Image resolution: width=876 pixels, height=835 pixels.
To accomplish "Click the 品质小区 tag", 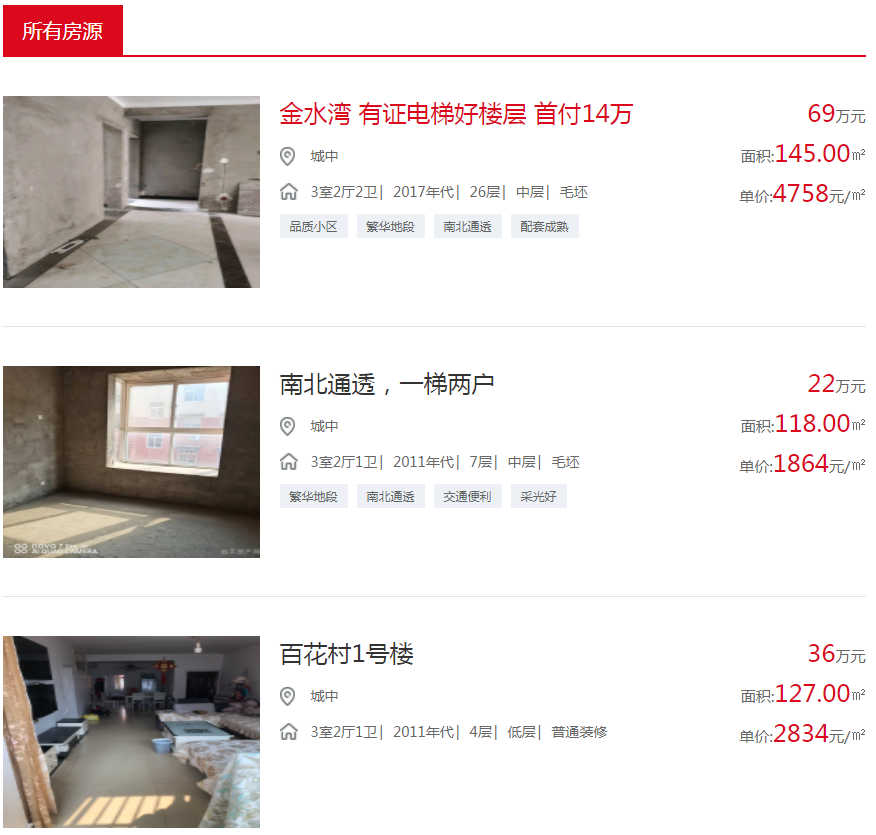I will point(313,226).
